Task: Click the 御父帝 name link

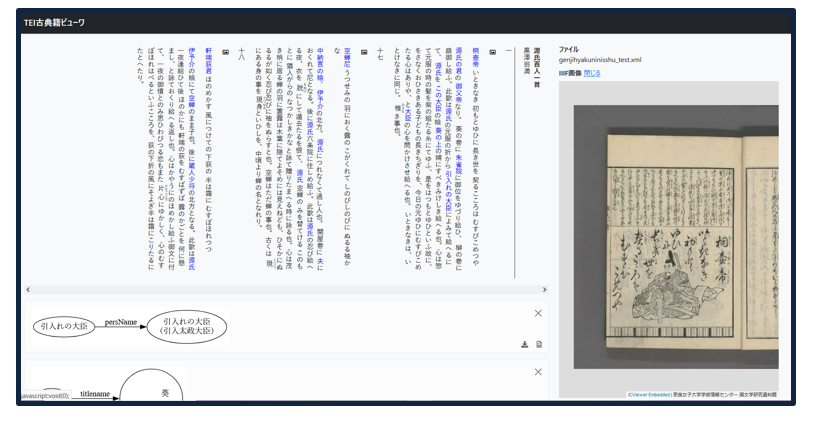Action: [458, 93]
